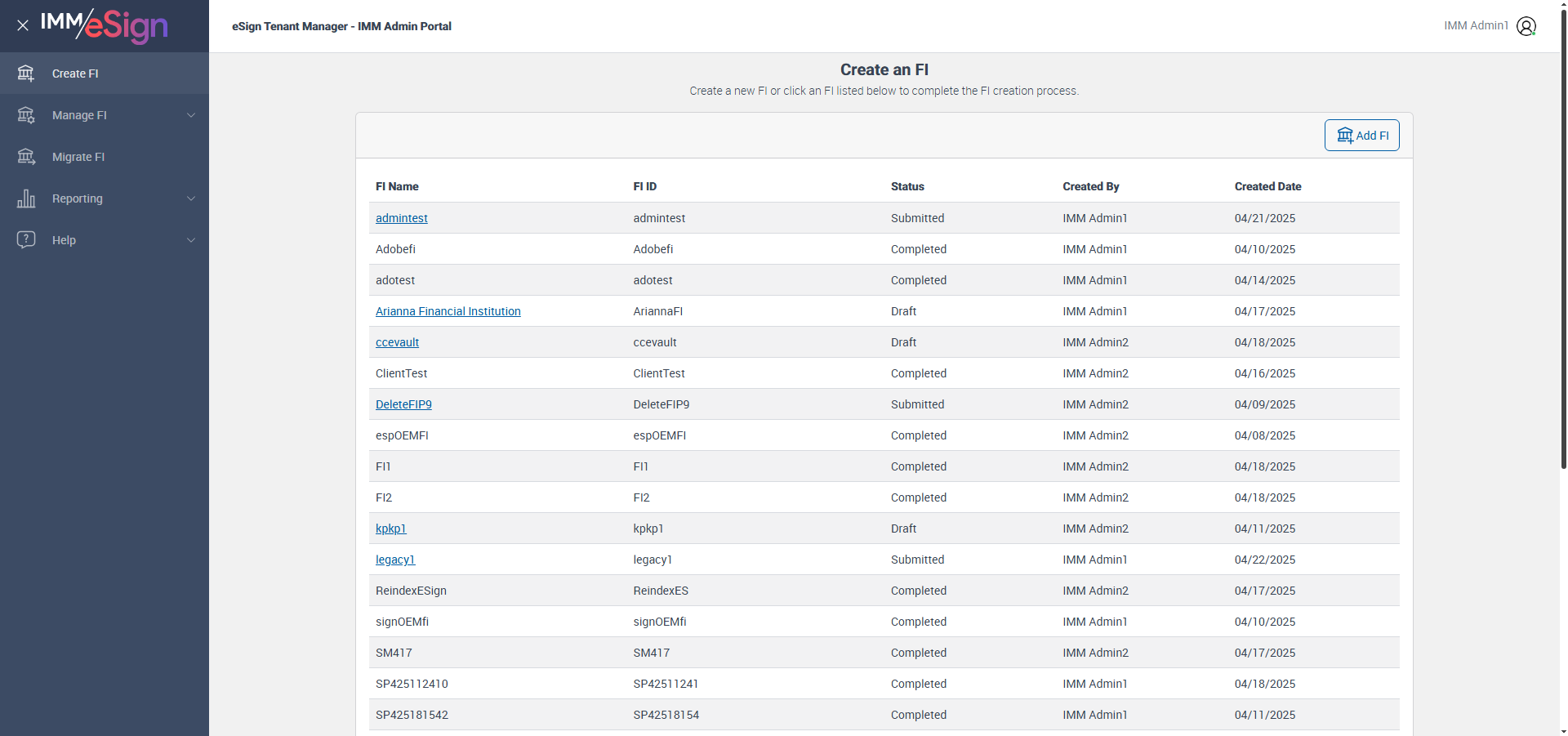Viewport: 1568px width, 736px height.
Task: Select Create FI in the sidebar
Action: click(x=75, y=74)
